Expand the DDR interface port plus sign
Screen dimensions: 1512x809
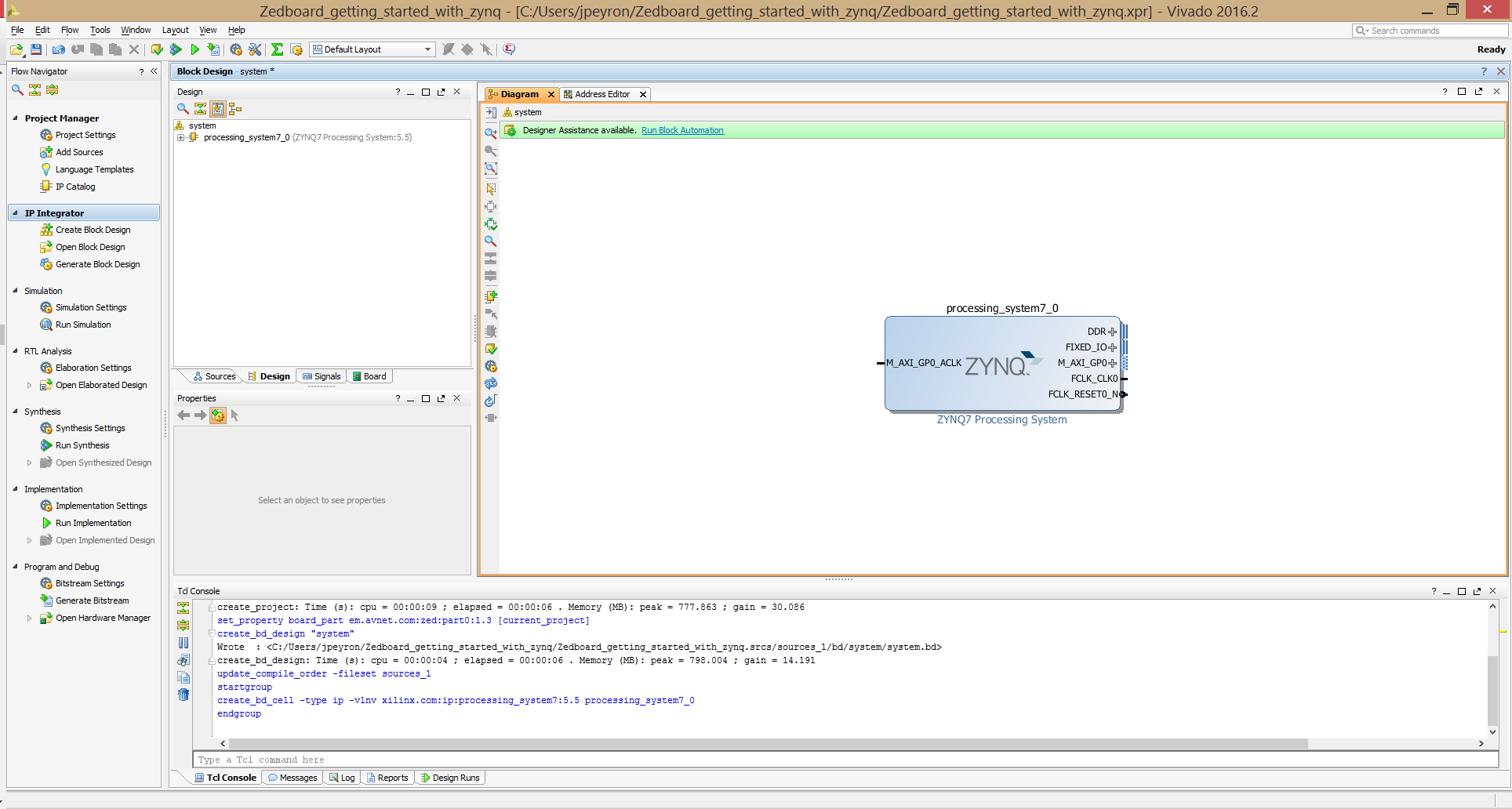[x=1112, y=332]
